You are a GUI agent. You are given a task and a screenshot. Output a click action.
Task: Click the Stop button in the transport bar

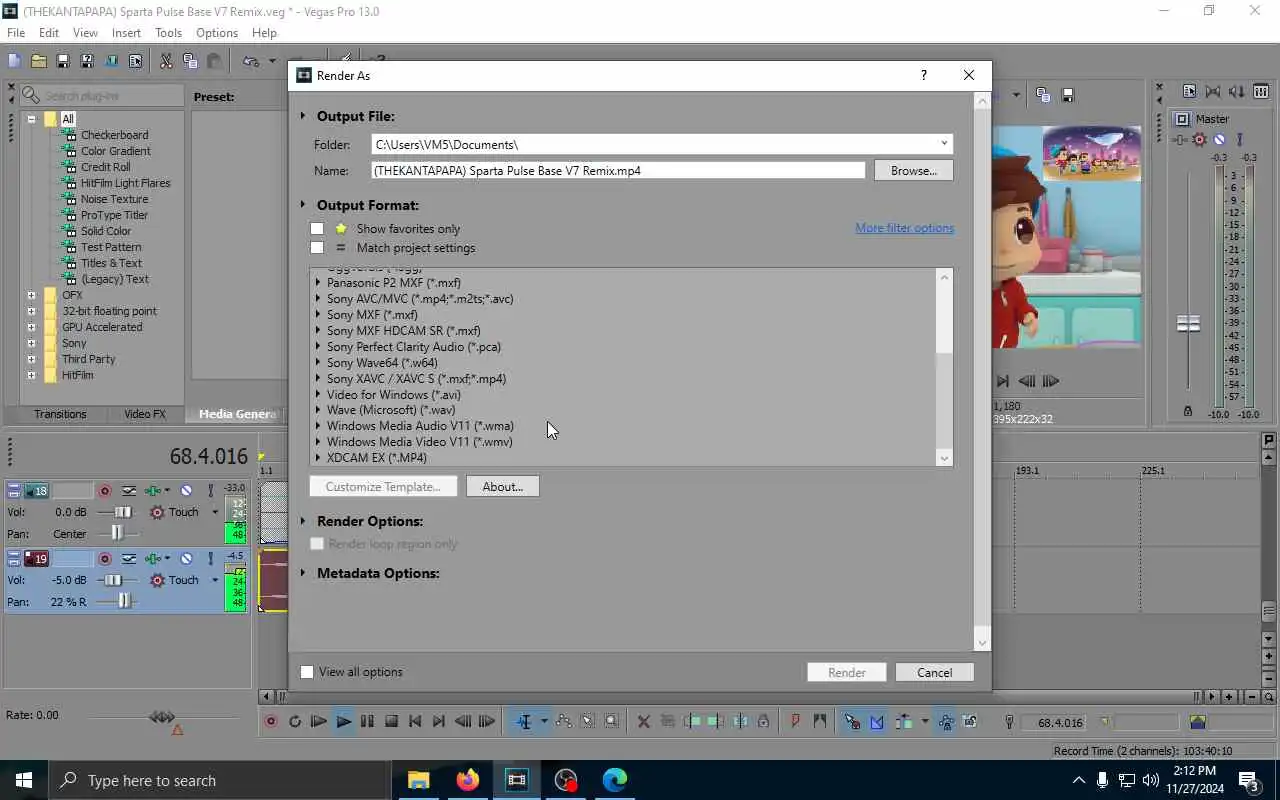pyautogui.click(x=391, y=721)
